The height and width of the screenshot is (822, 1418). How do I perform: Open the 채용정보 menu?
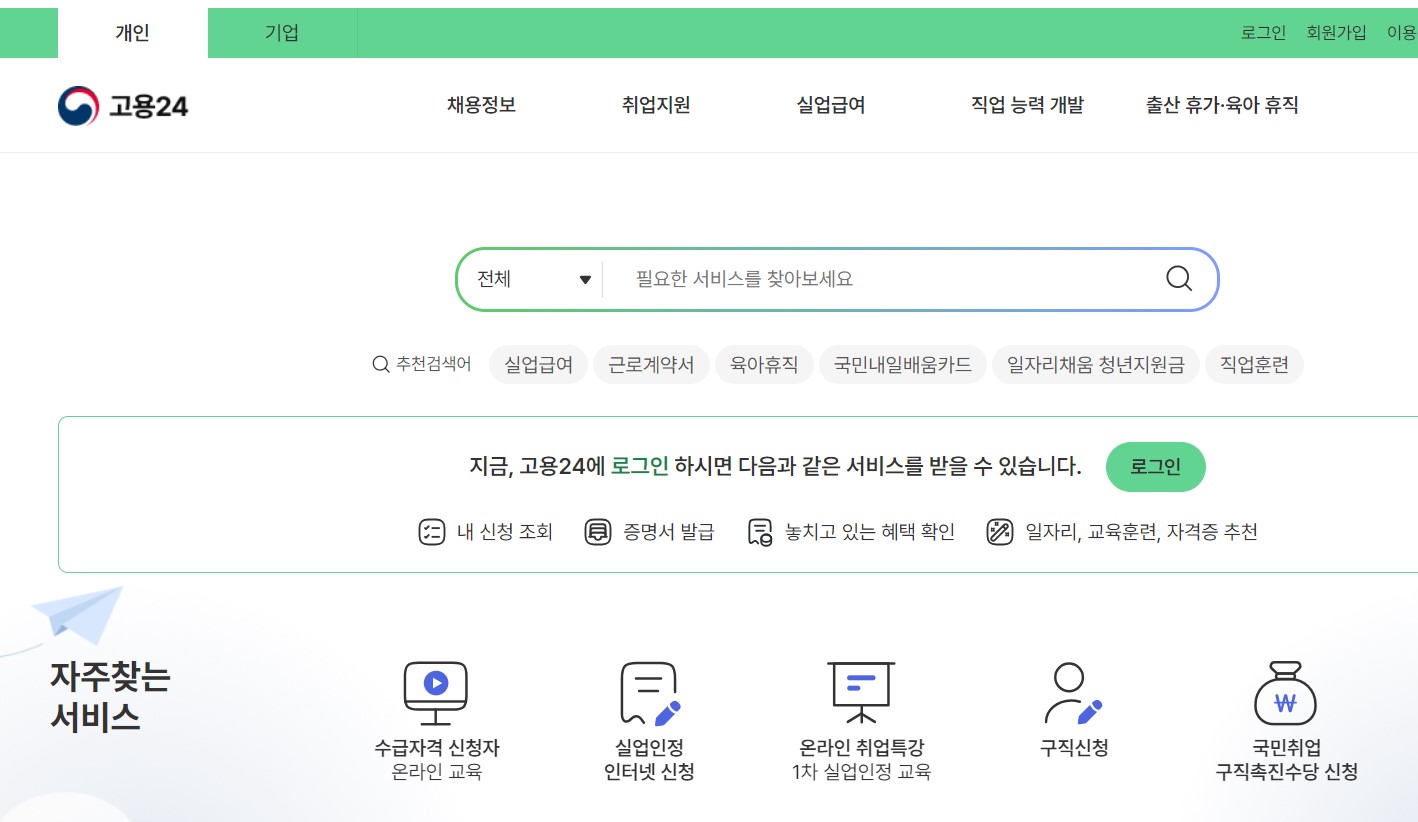tap(481, 105)
